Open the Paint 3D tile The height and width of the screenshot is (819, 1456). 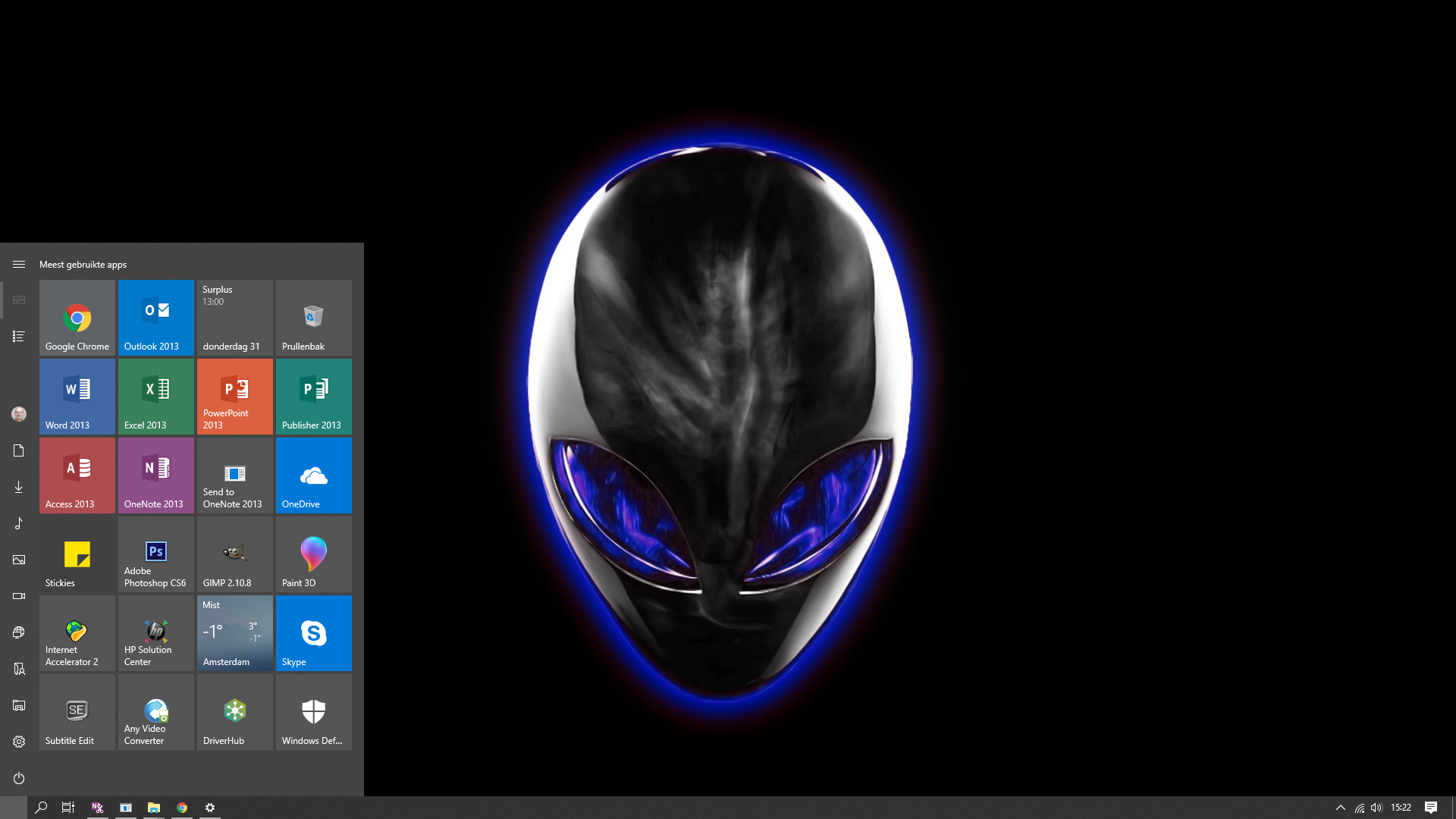coord(314,554)
